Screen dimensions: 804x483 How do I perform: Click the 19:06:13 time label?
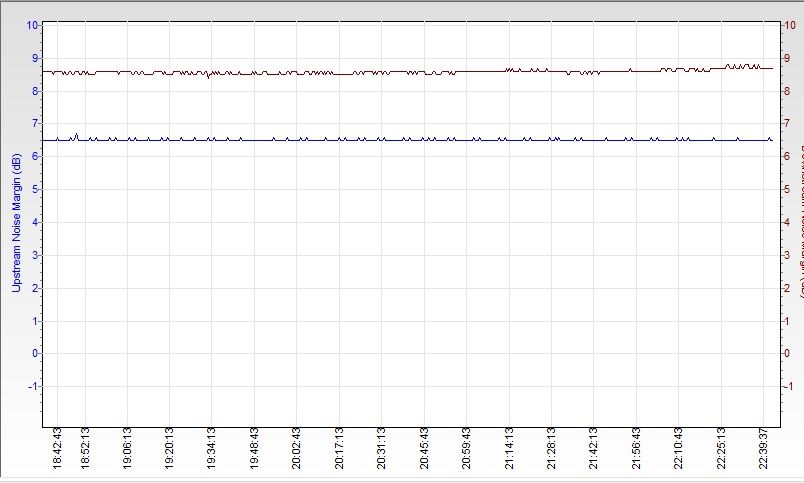pyautogui.click(x=127, y=448)
